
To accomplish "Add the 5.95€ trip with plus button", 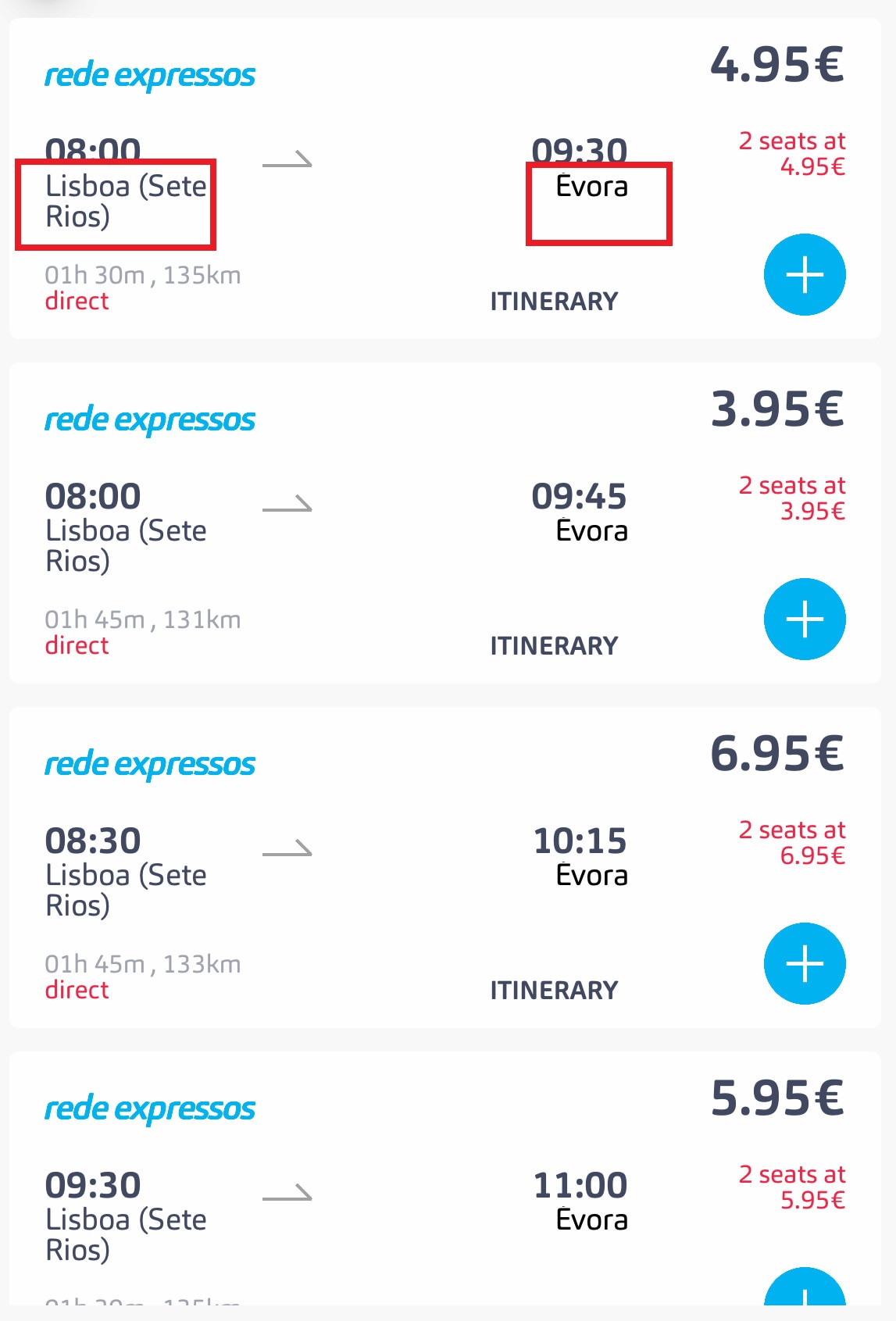I will pyautogui.click(x=805, y=1289).
